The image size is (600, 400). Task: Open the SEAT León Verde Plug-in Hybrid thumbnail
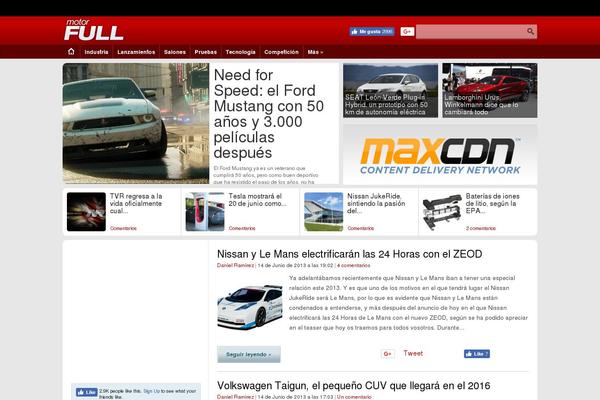point(390,91)
